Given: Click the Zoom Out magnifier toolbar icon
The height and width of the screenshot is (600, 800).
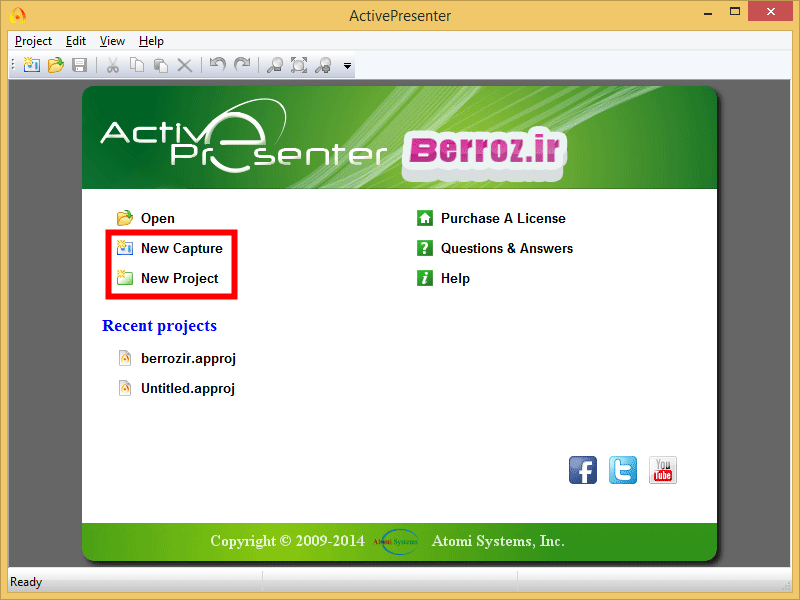Looking at the screenshot, I should click(x=275, y=65).
